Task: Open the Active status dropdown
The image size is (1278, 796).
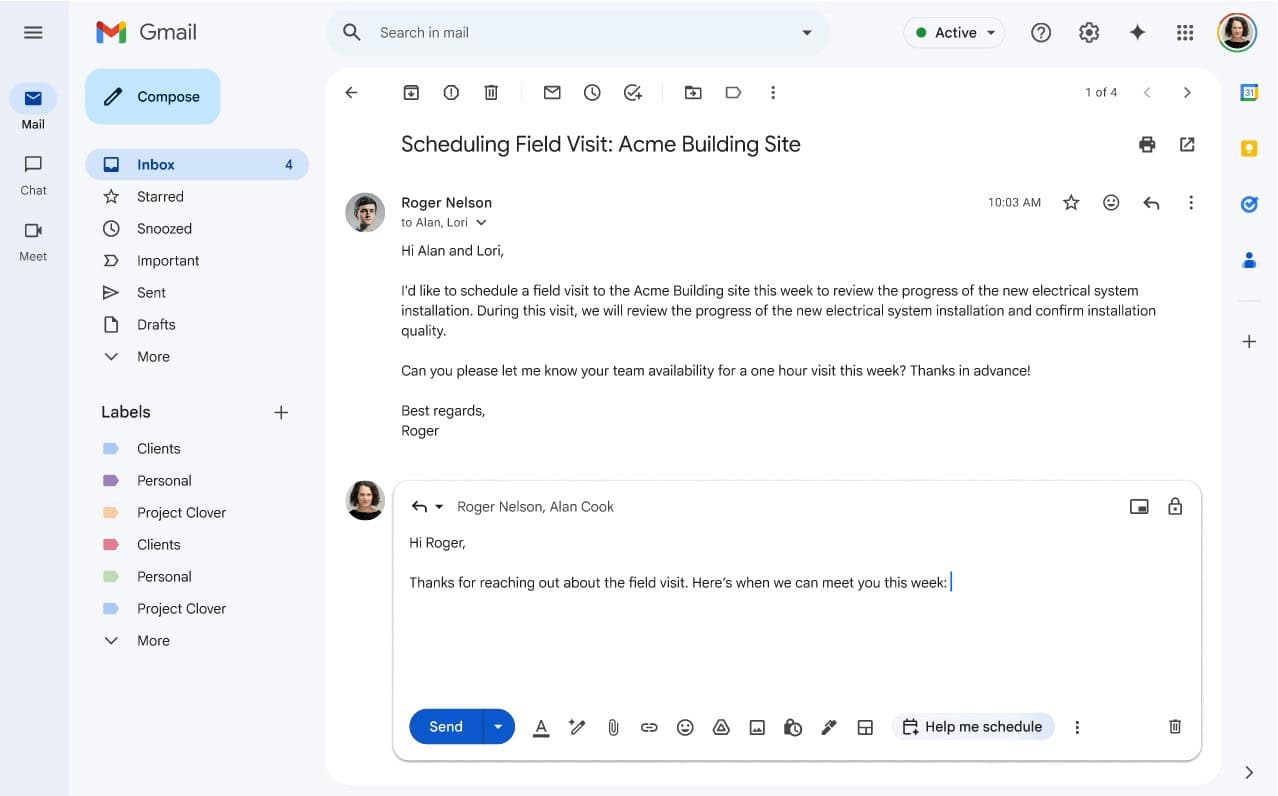Action: pyautogui.click(x=953, y=32)
